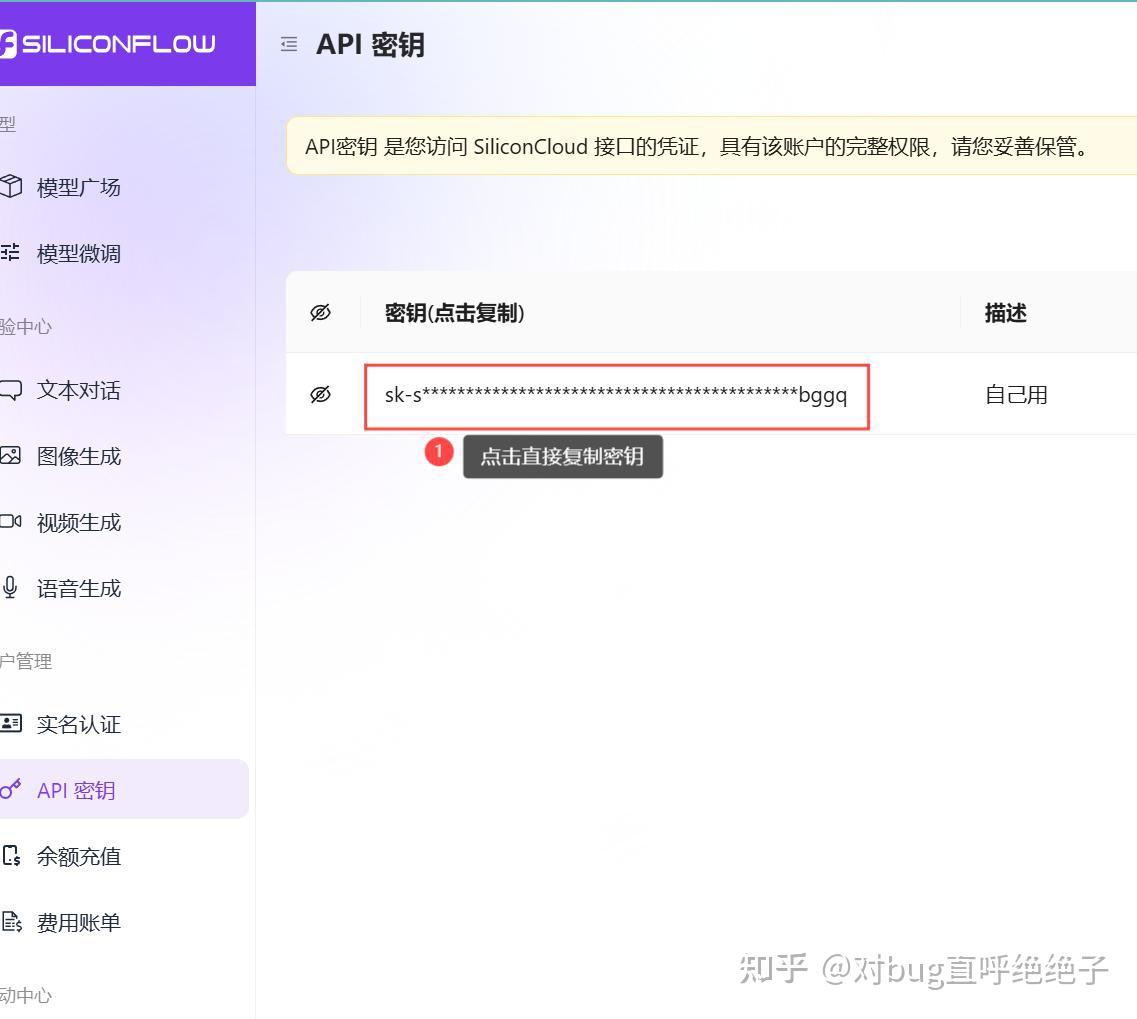
Task: Toggle the eye icon in the table header
Action: click(x=320, y=313)
